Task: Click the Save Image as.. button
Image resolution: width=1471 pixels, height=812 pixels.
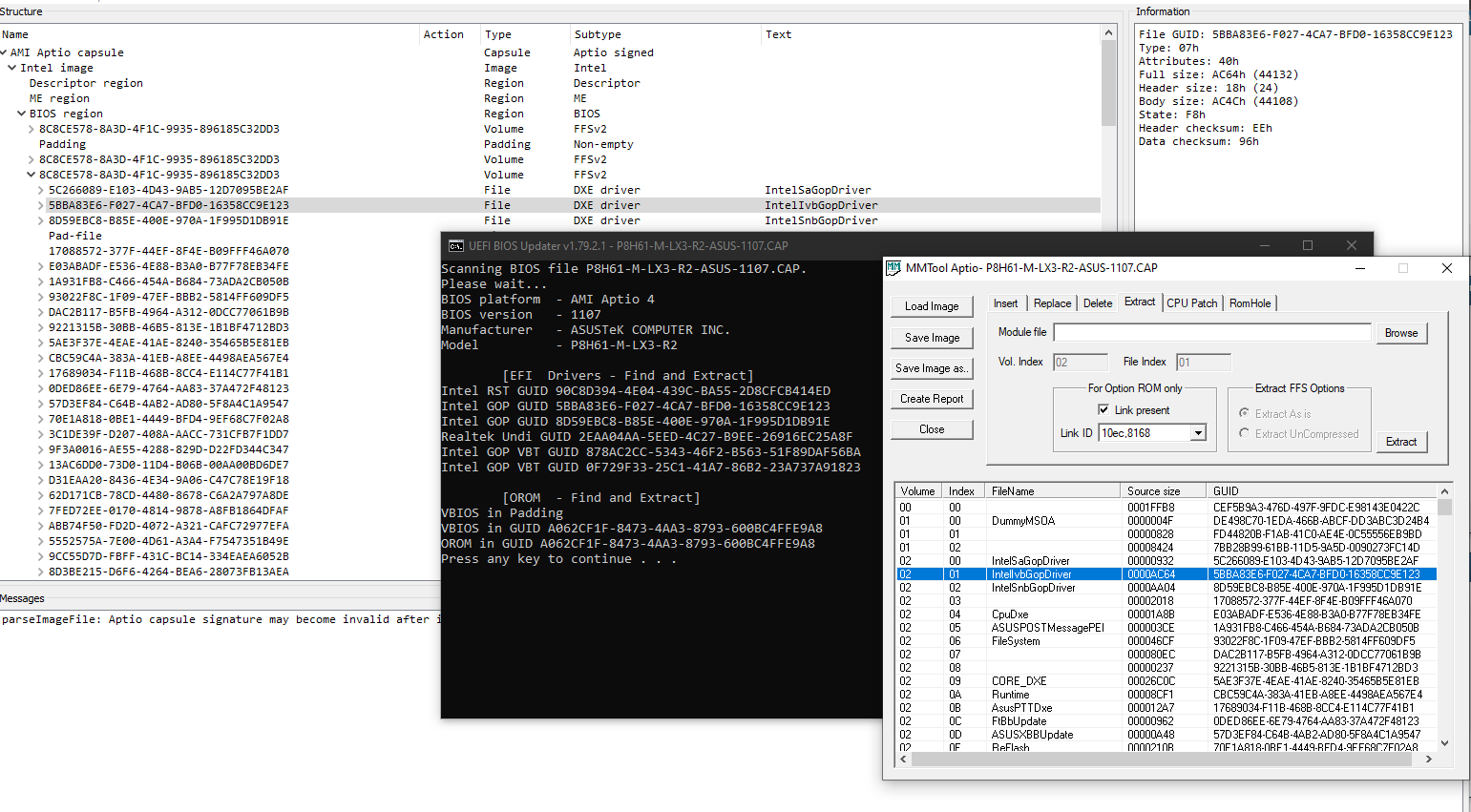Action: click(932, 368)
